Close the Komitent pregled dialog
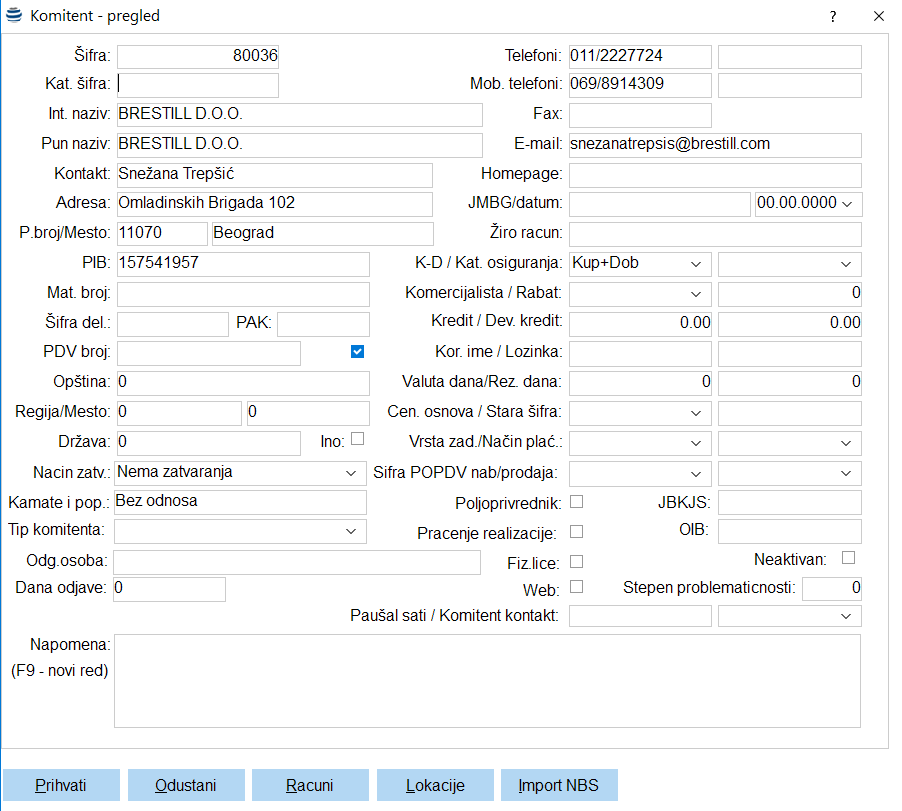The height and width of the screenshot is (811, 902). [x=879, y=16]
